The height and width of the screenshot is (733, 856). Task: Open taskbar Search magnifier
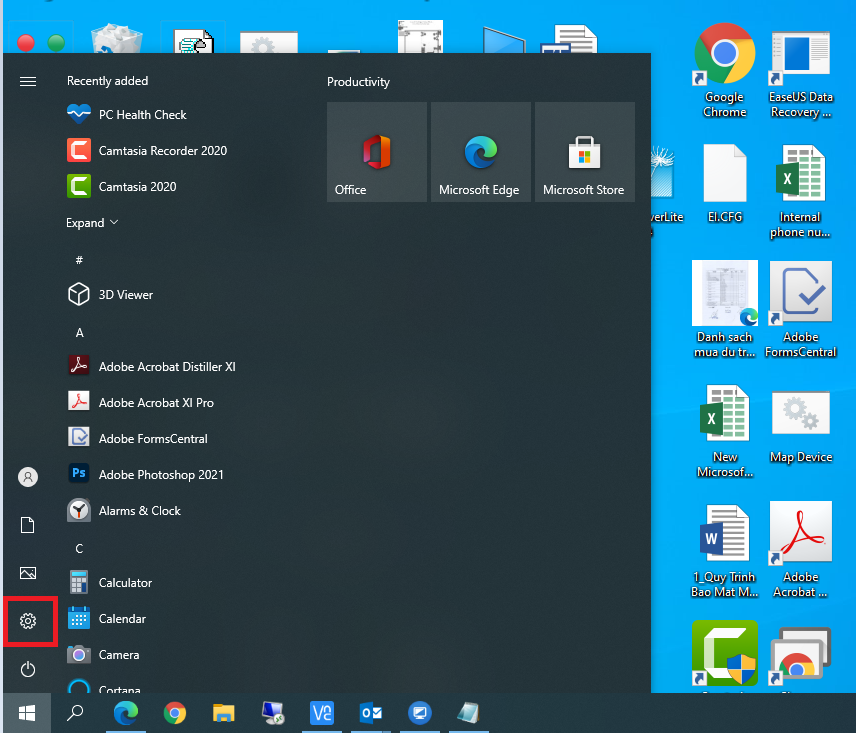75,713
